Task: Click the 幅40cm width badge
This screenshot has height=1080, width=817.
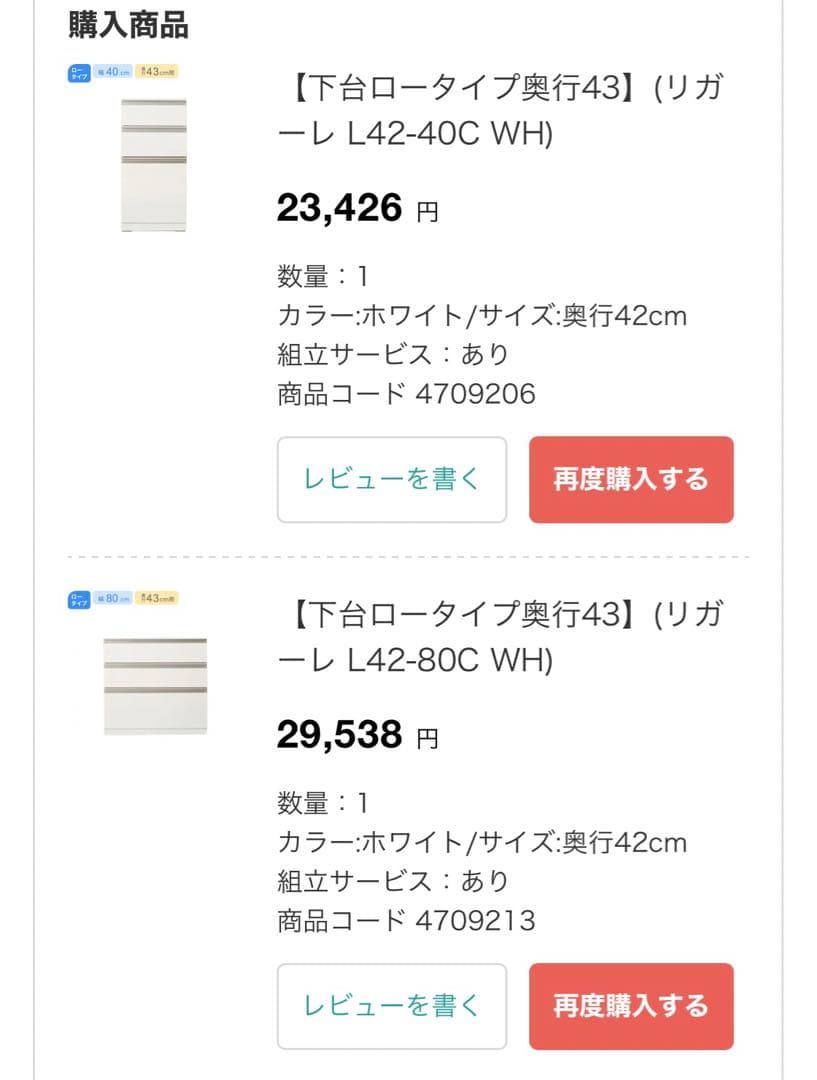Action: (113, 72)
